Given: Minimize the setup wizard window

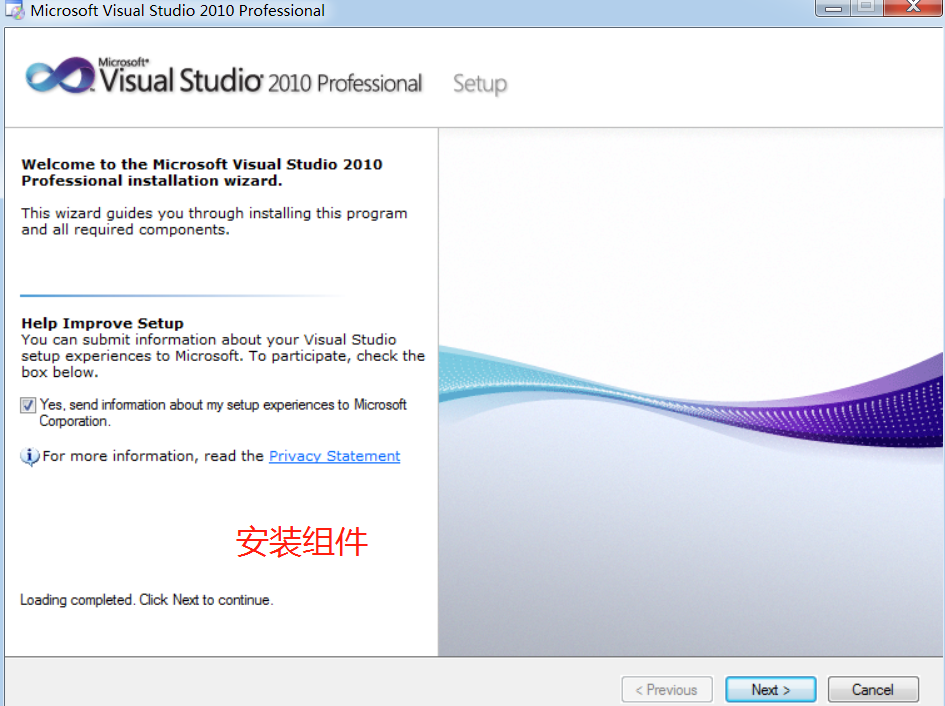Looking at the screenshot, I should pos(832,8).
